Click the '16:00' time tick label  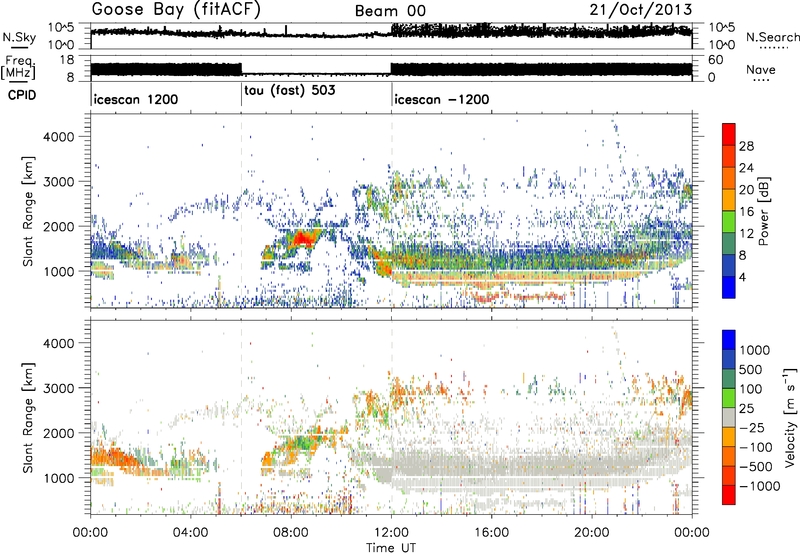pos(491,533)
